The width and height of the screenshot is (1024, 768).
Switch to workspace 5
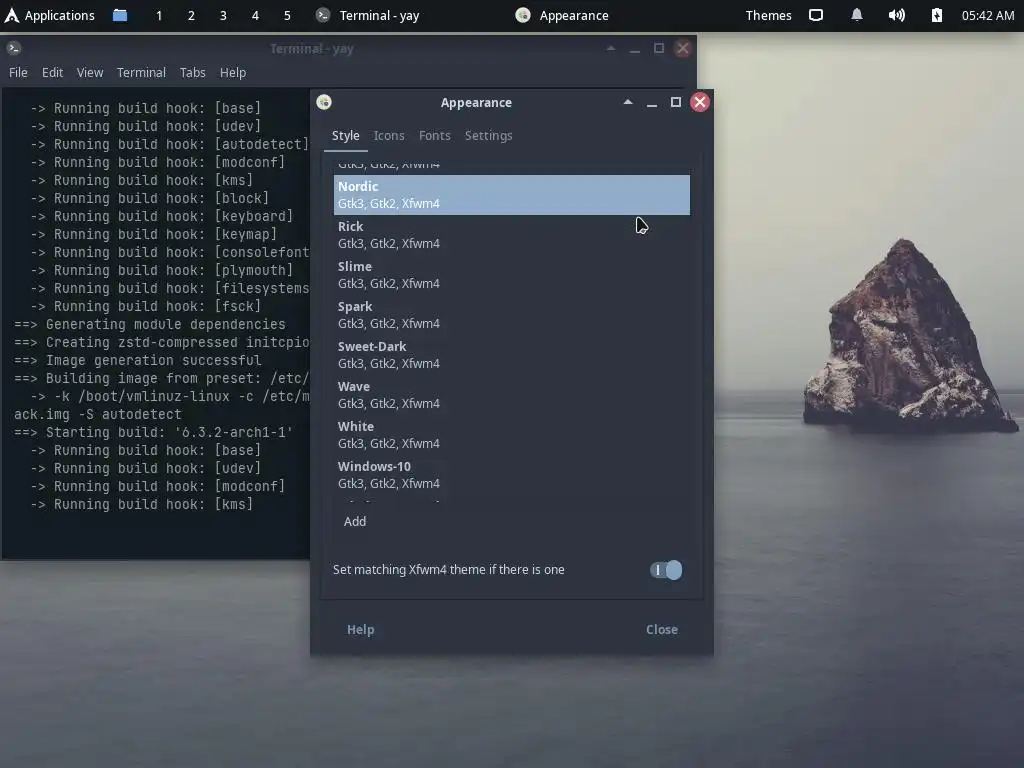pyautogui.click(x=287, y=15)
